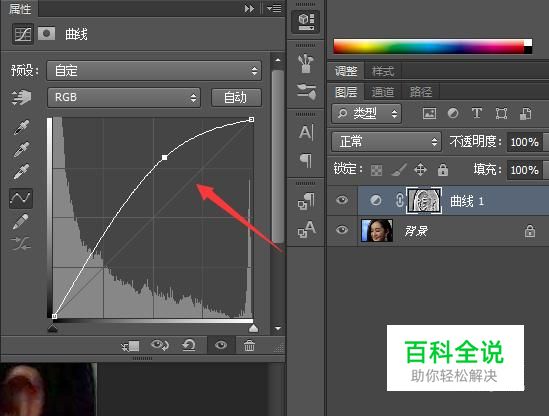Click the white point input slider
The width and height of the screenshot is (549, 416).
point(253,328)
